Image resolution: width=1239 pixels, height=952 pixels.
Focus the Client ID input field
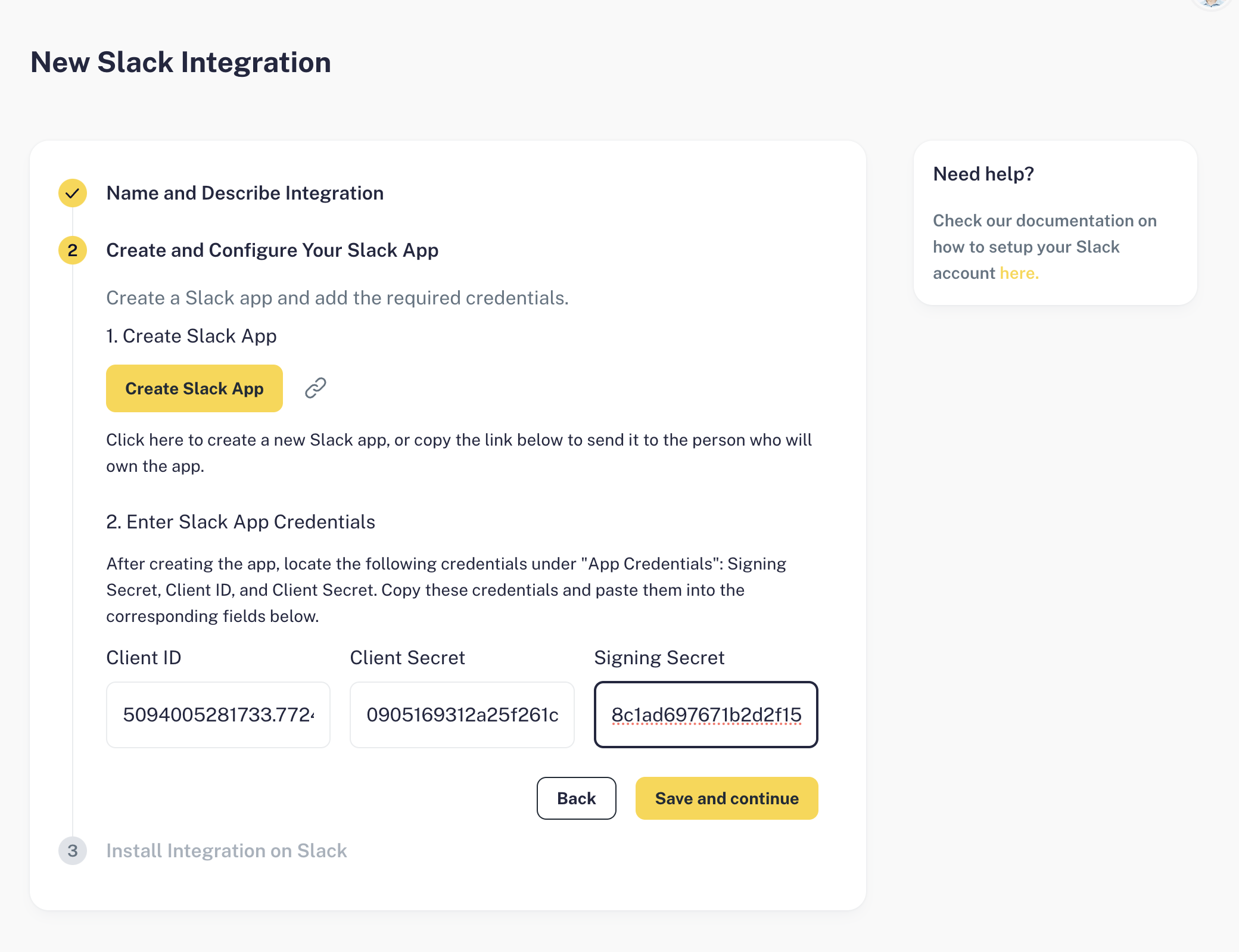tap(218, 715)
